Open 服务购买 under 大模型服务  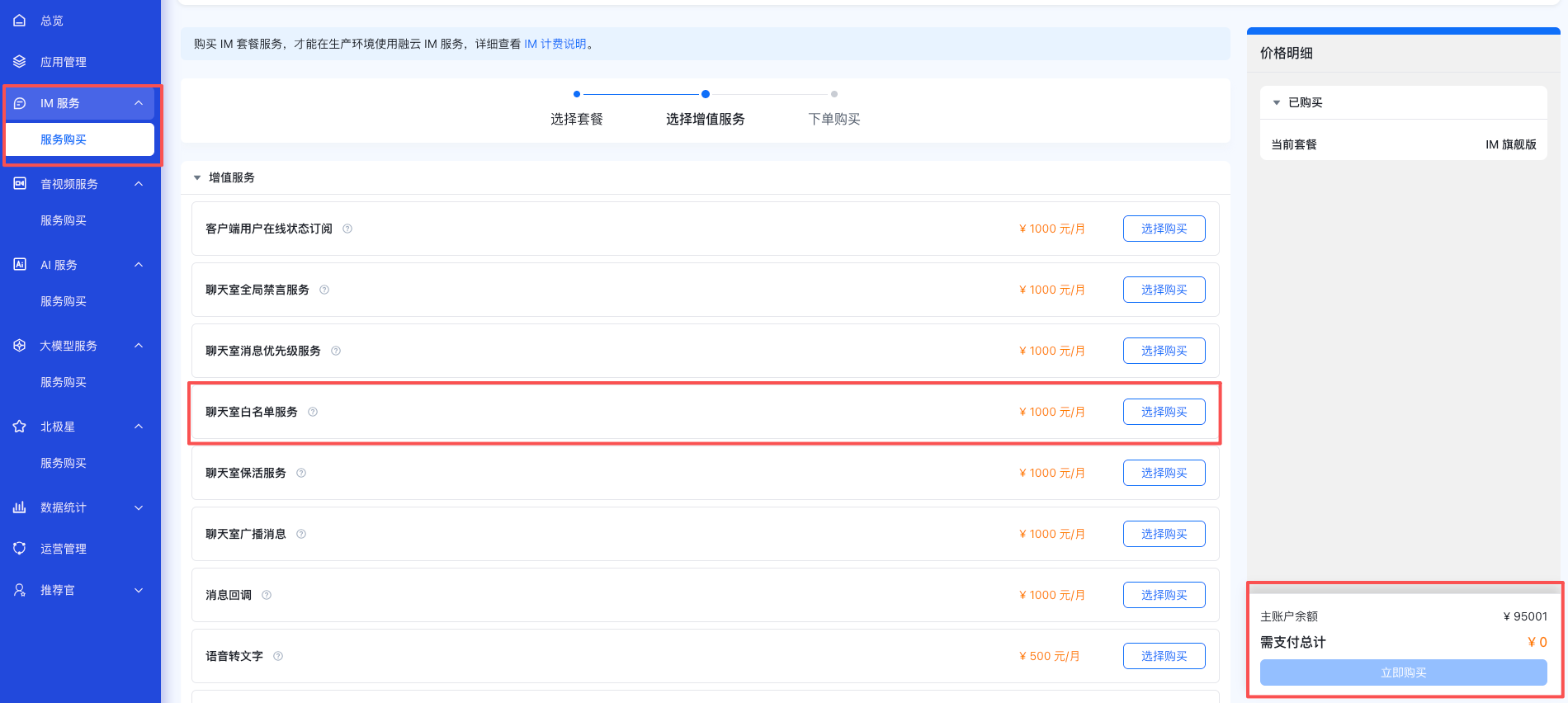[x=64, y=382]
